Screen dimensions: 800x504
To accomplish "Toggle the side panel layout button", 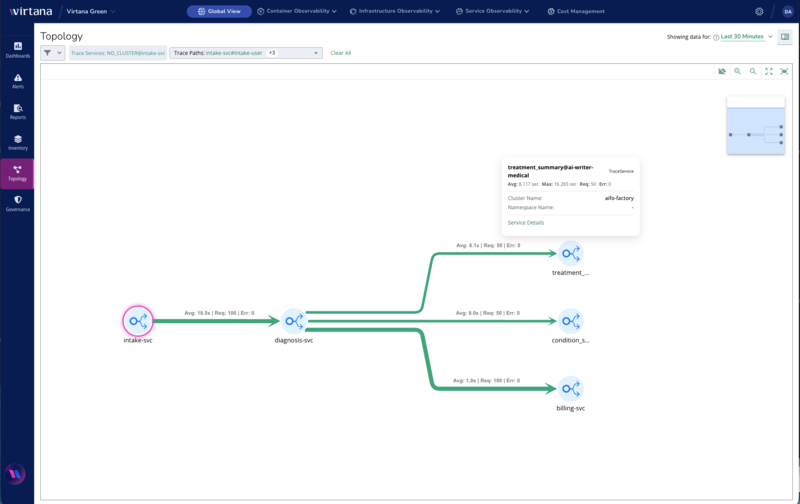I will click(785, 37).
